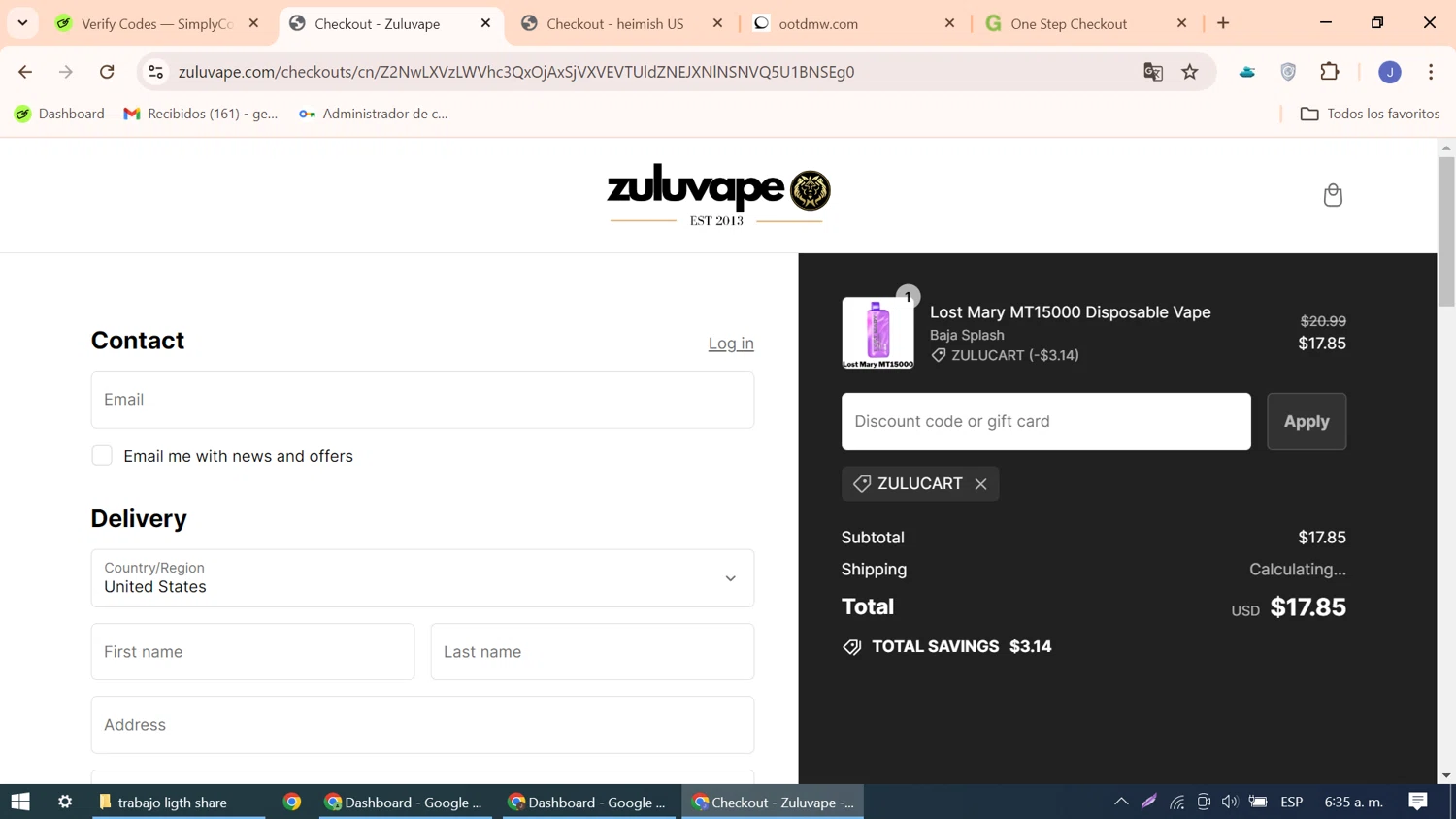The height and width of the screenshot is (819, 1456).
Task: Switch to the first Dashboard - Google taskbar window
Action: coord(405,803)
